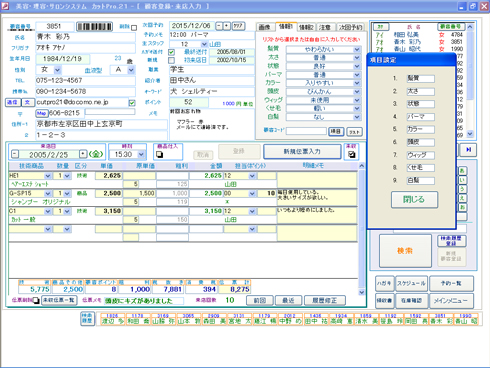490x368 pixels.
Task: Click the large 検索 search button
Action: point(405,251)
